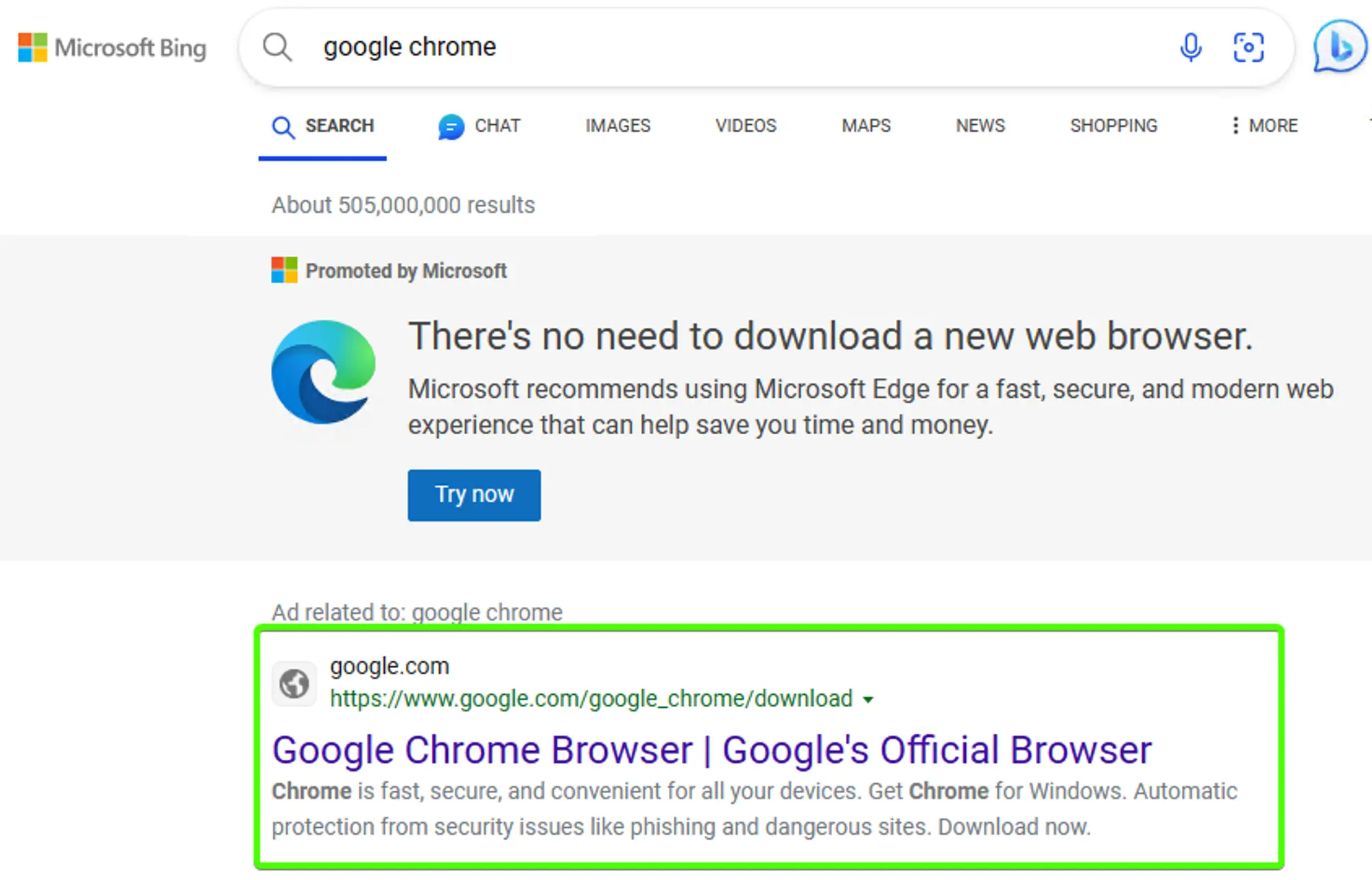
Task: Open the NEWS results tab
Action: [980, 126]
